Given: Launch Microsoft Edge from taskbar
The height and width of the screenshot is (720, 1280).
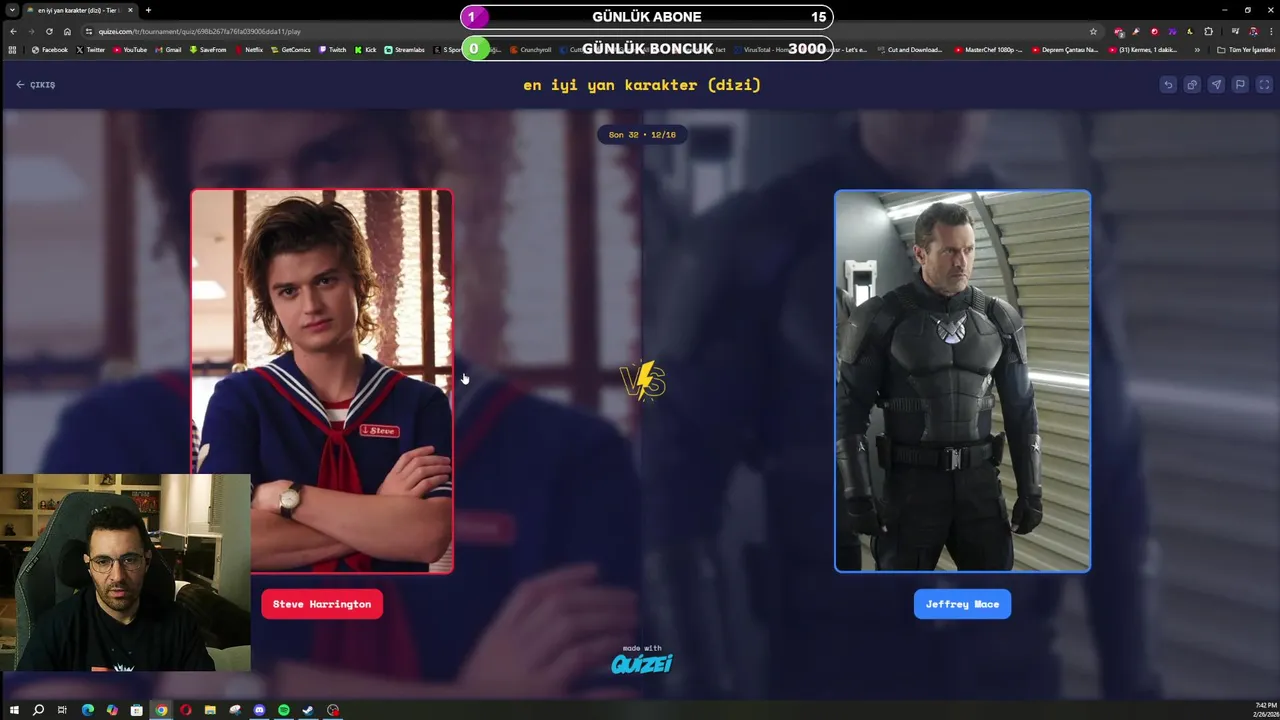Looking at the screenshot, I should pos(87,710).
